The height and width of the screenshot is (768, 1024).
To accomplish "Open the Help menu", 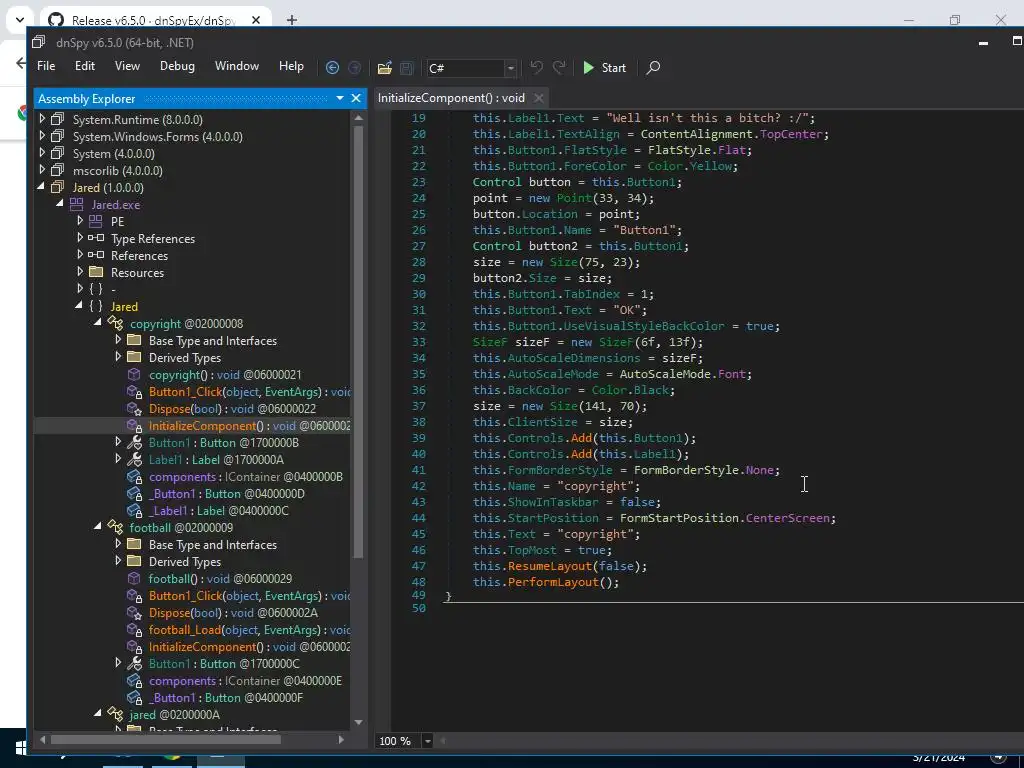I will tap(291, 66).
